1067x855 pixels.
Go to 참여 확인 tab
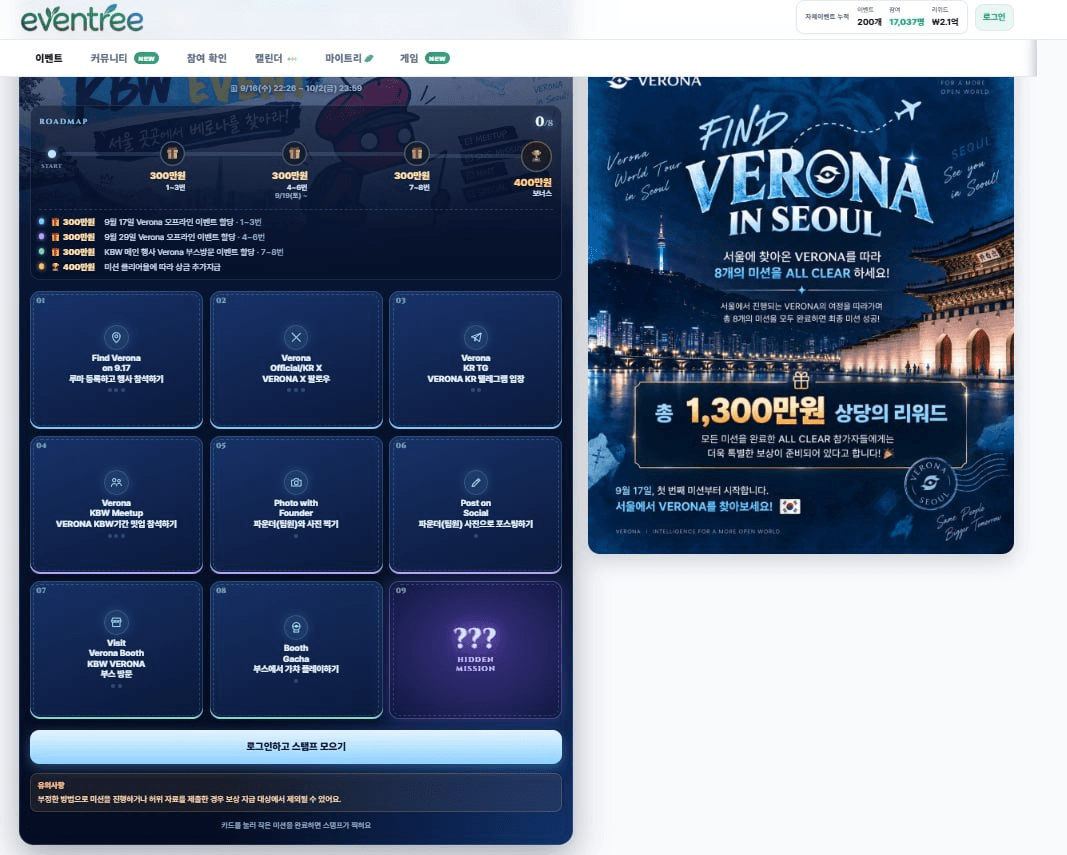coord(206,59)
